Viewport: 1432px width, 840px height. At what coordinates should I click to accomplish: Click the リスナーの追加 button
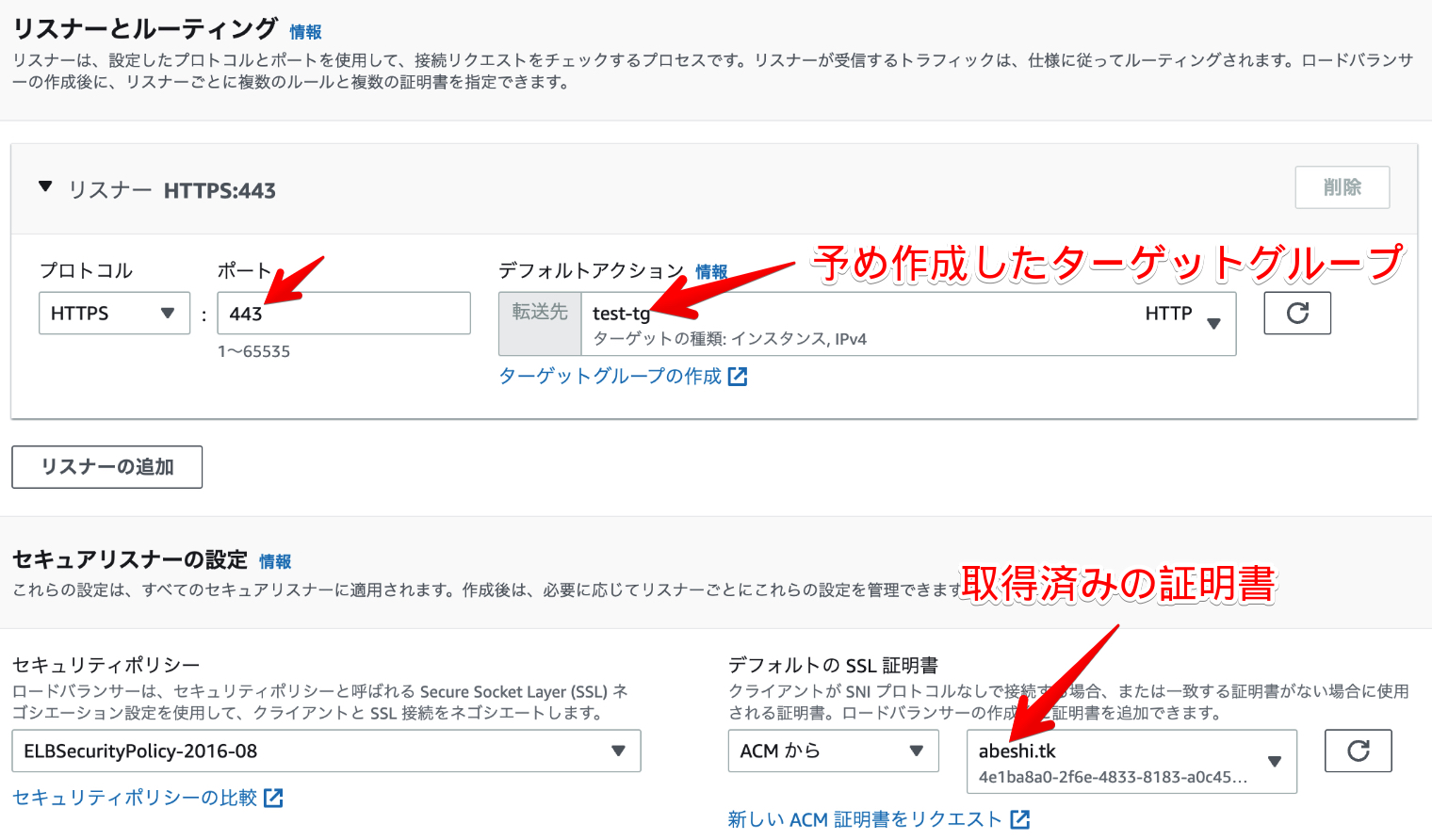click(x=106, y=466)
